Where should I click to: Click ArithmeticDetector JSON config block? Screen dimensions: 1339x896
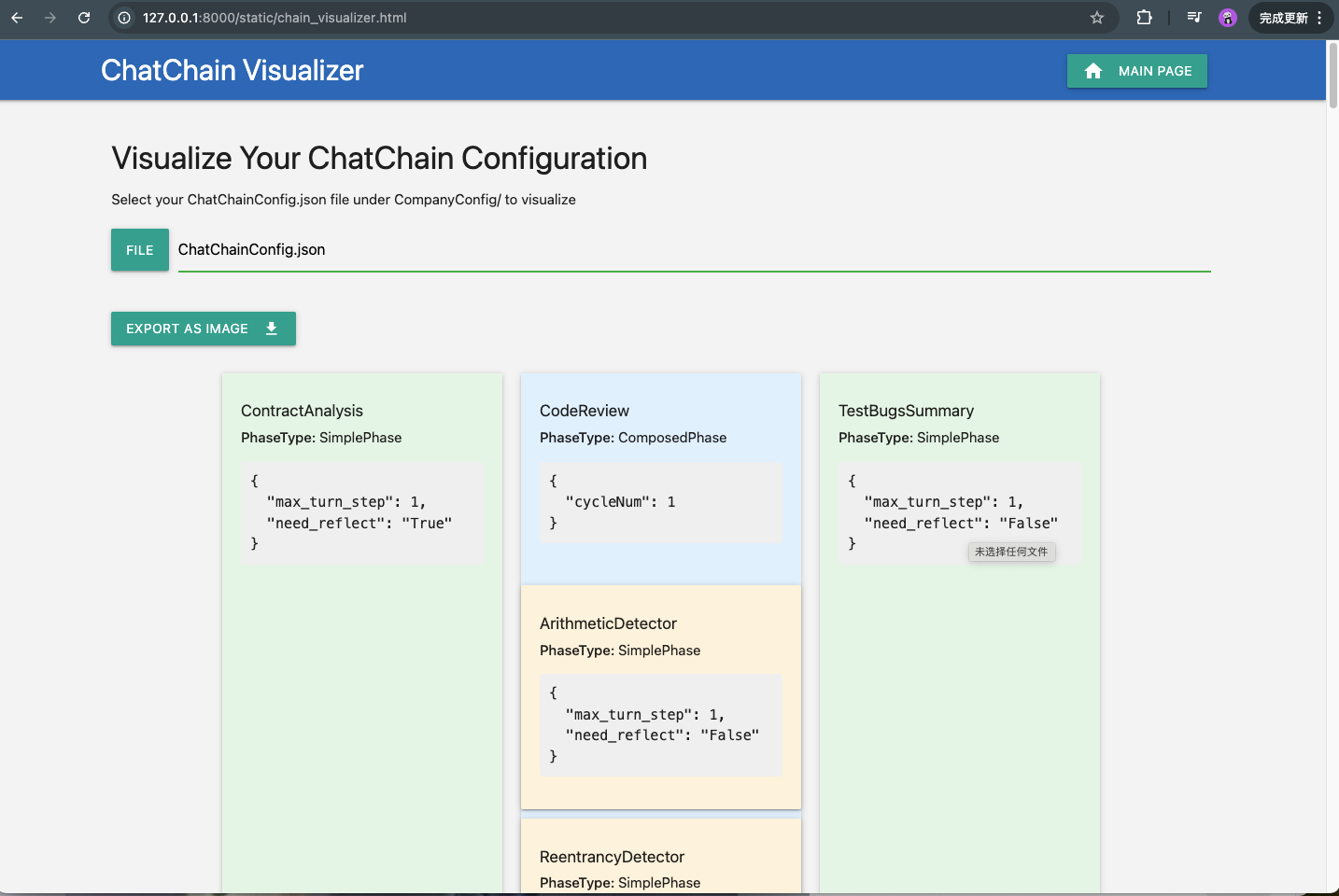point(661,725)
